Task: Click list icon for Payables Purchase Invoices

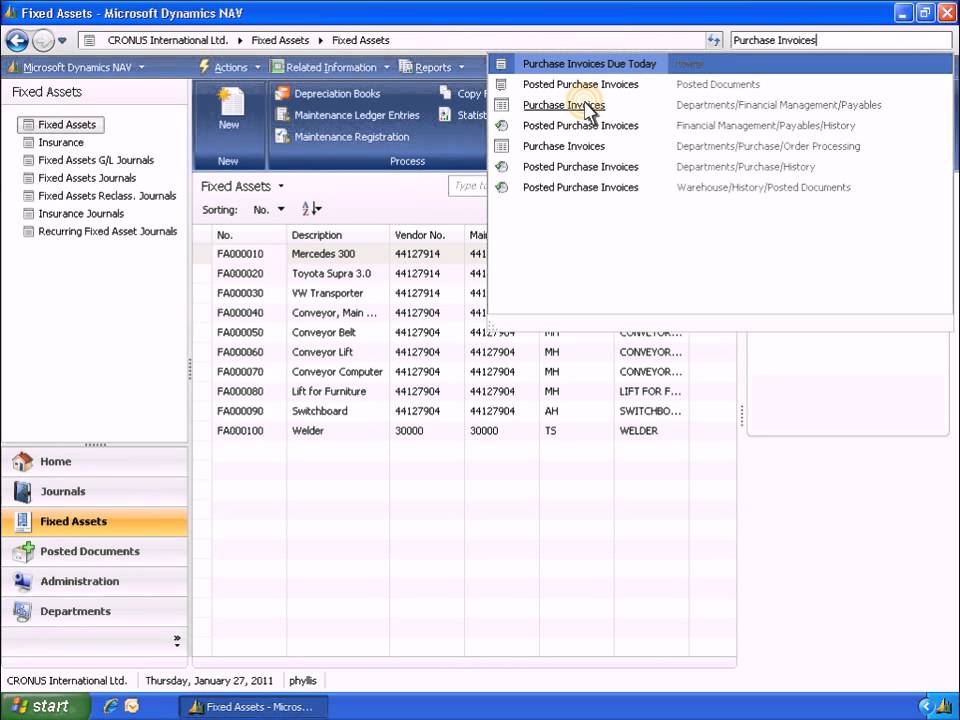Action: (x=501, y=105)
